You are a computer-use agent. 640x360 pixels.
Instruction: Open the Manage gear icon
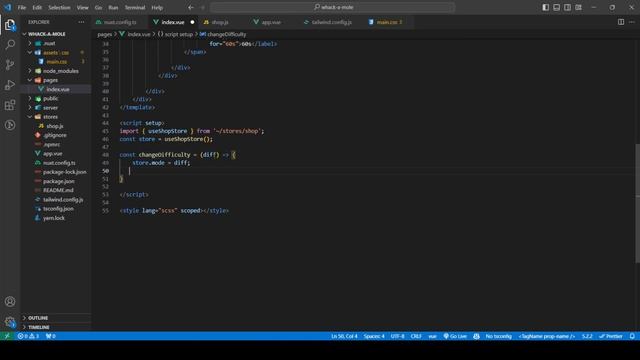coord(10,322)
